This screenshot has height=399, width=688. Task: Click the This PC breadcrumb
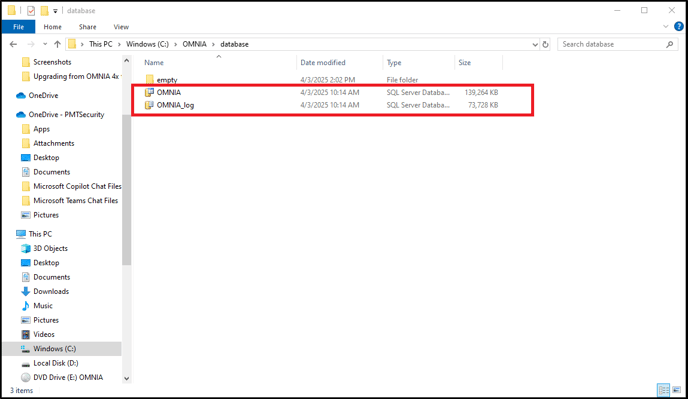point(100,44)
